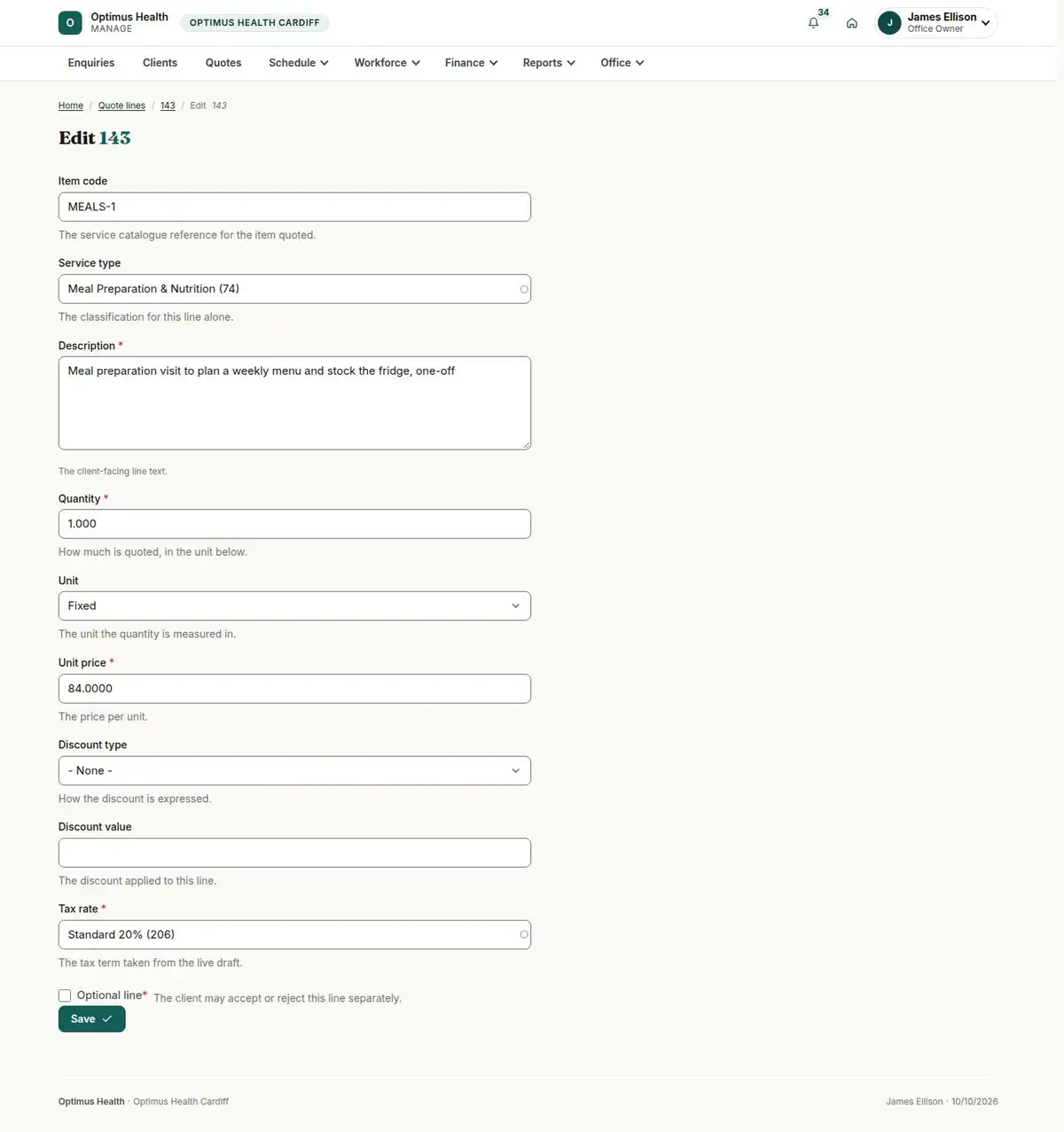This screenshot has height=1132, width=1064.
Task: Click the Tax rate autocomplete circle icon
Action: pos(524,934)
